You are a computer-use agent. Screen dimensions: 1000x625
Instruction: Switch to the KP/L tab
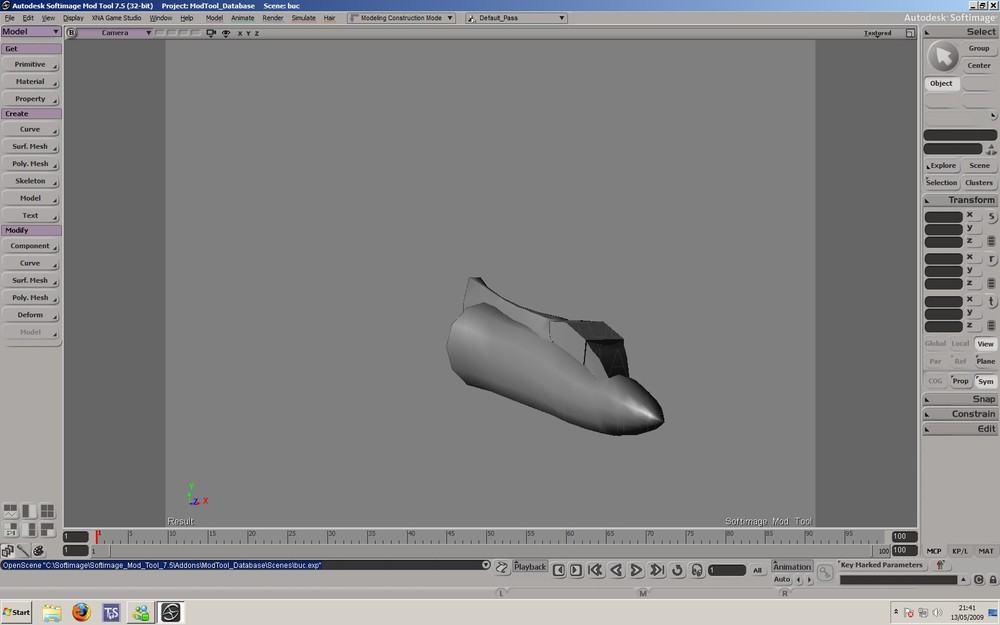[x=959, y=551]
